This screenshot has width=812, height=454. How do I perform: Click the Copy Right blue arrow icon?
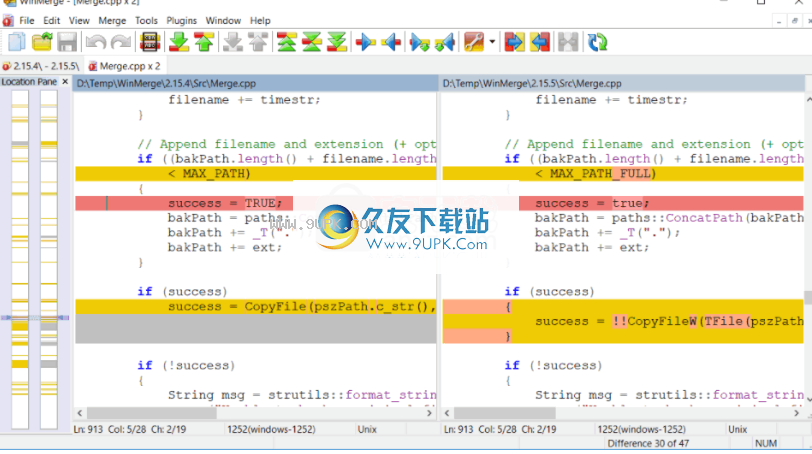click(366, 42)
